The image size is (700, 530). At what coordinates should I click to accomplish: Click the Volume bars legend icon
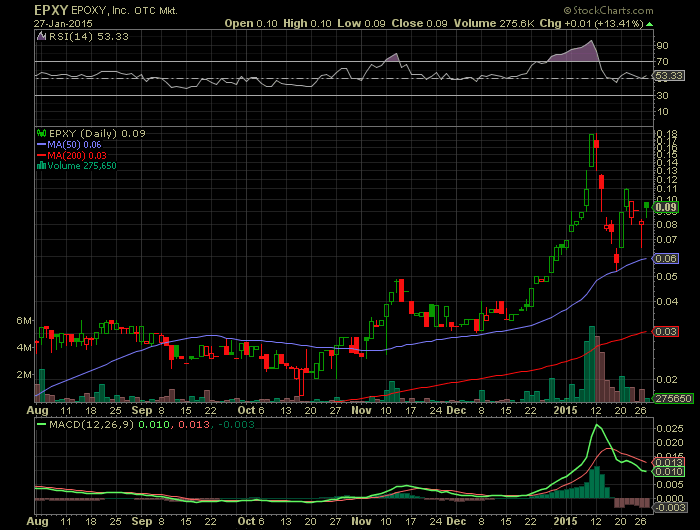42,166
